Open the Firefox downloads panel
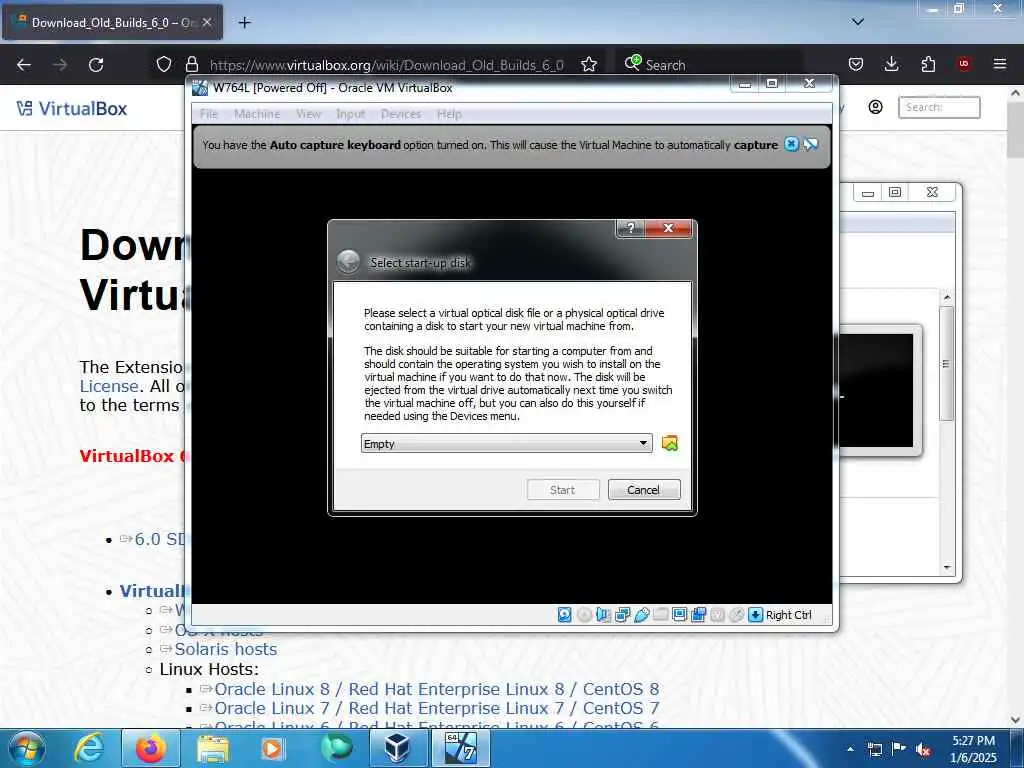 [x=891, y=64]
